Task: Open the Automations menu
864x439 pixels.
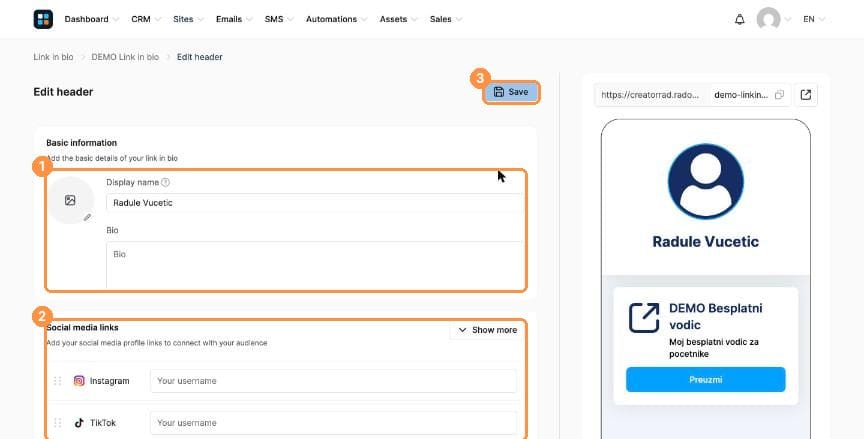Action: pos(336,19)
